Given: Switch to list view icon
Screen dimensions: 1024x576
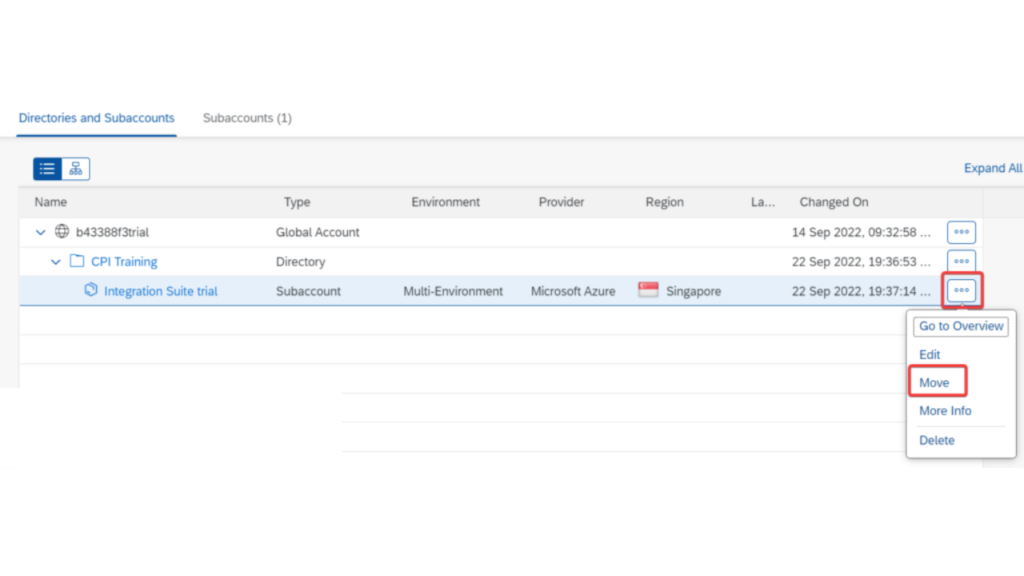Looking at the screenshot, I should (47, 169).
